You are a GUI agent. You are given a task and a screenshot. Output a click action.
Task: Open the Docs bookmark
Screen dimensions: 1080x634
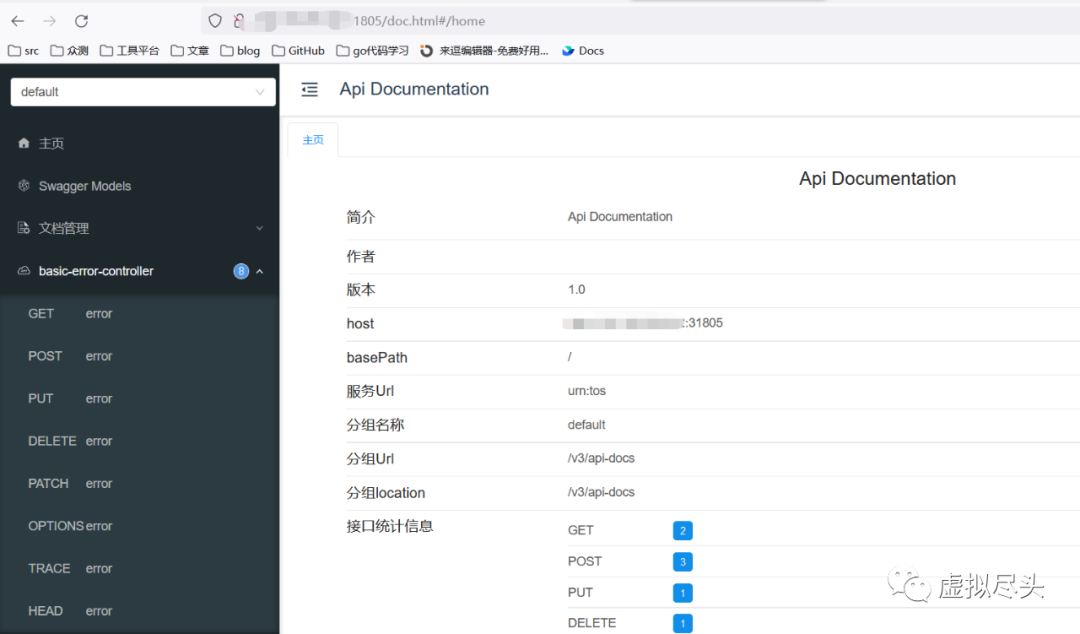(583, 51)
